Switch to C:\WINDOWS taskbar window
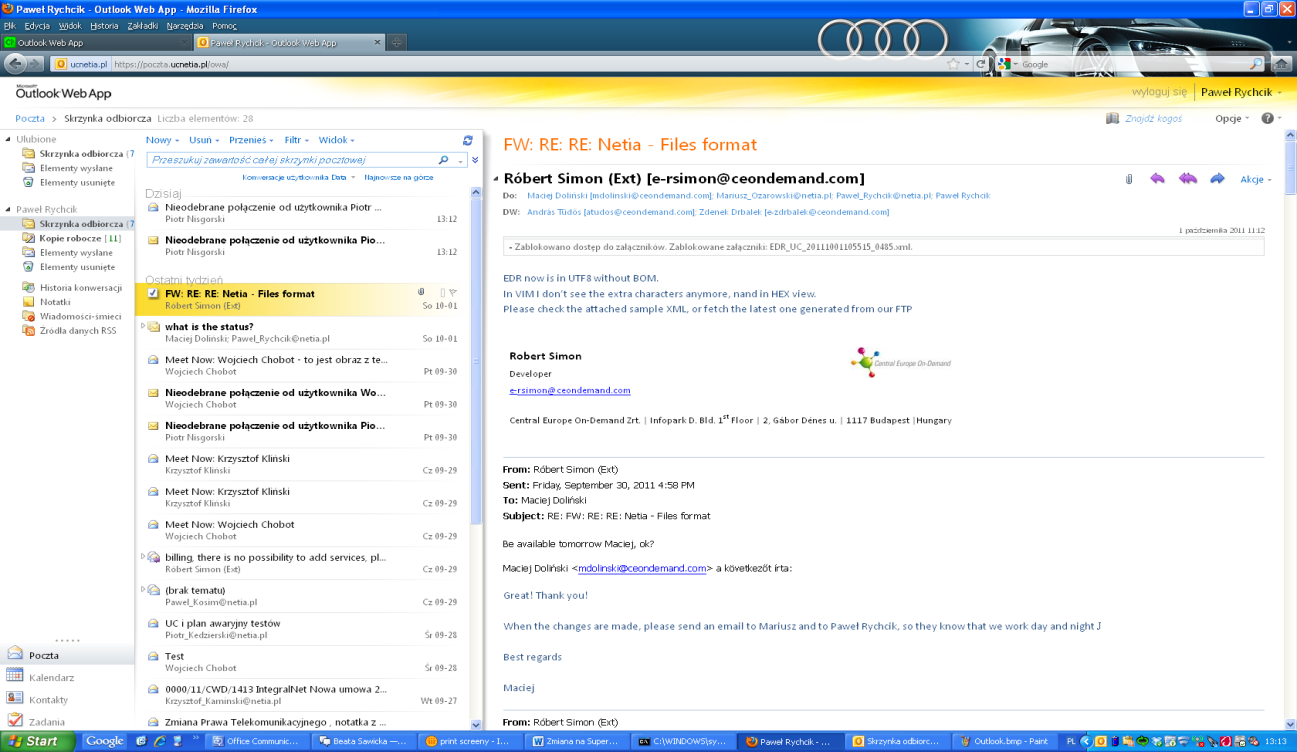 point(683,741)
